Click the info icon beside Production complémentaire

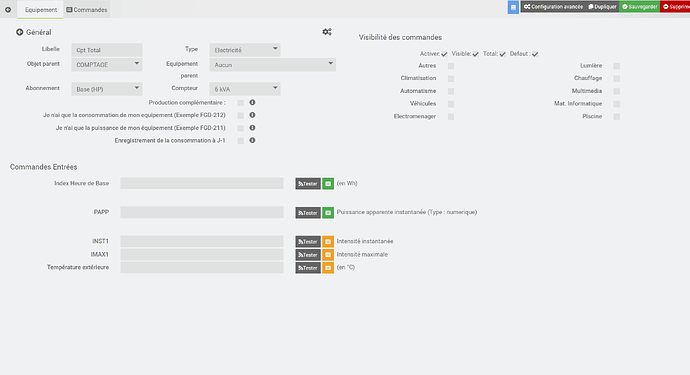pyautogui.click(x=252, y=103)
